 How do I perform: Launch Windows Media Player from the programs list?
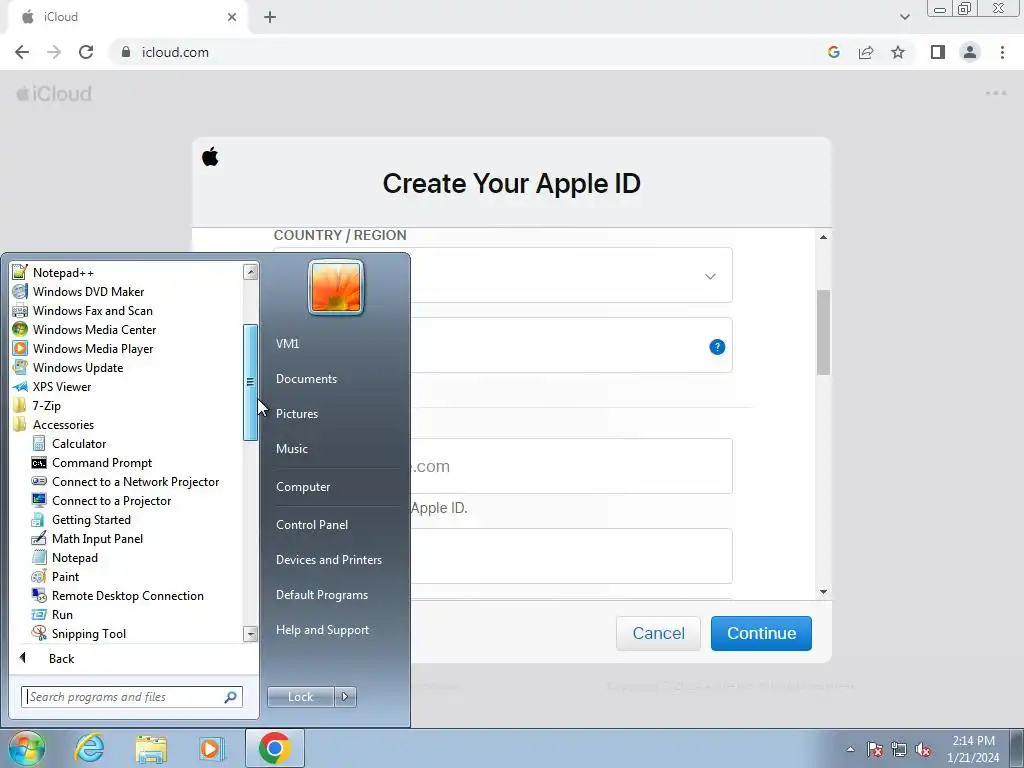93,349
